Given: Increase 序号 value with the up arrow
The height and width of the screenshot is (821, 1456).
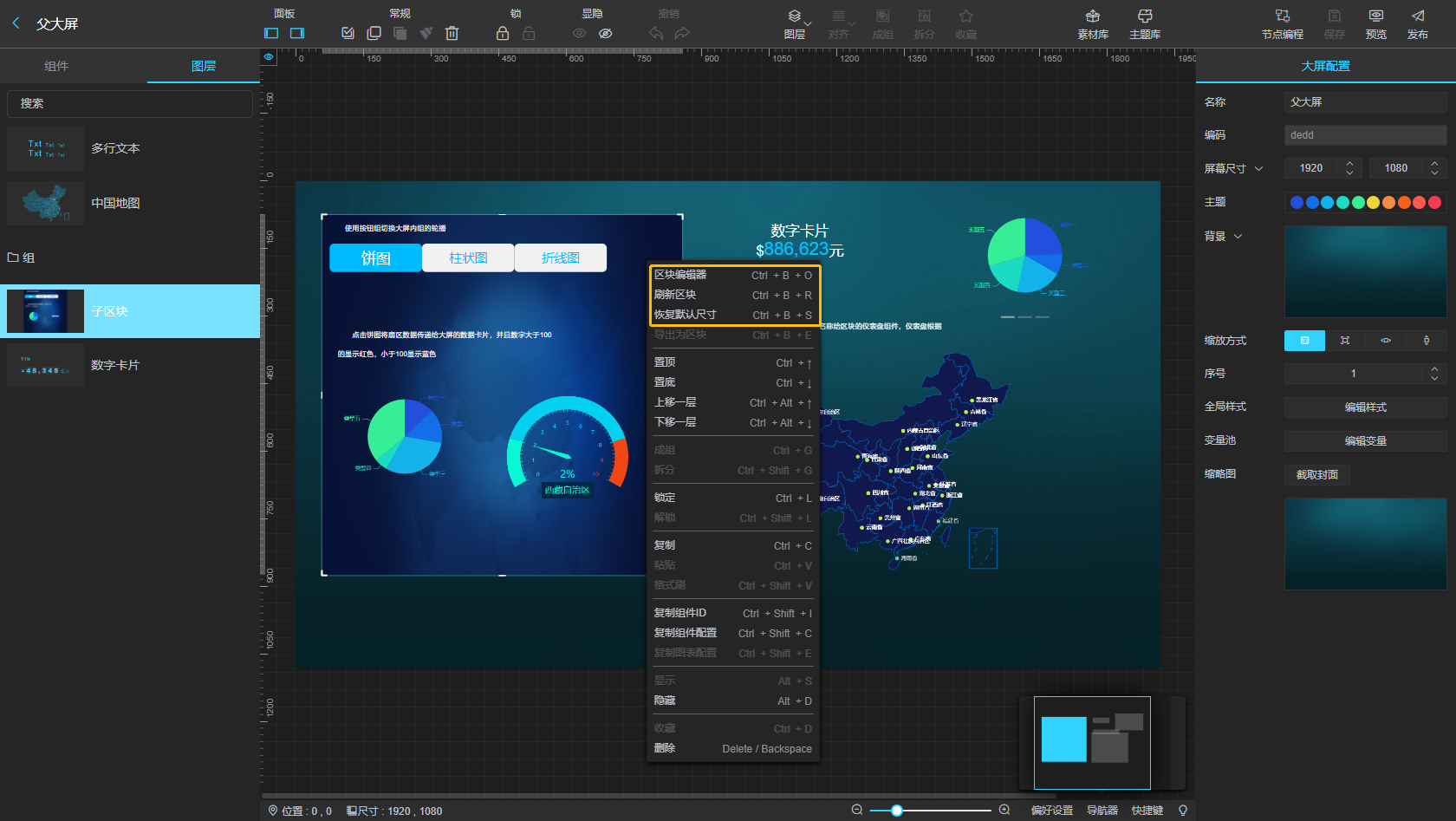Looking at the screenshot, I should click(x=1434, y=368).
